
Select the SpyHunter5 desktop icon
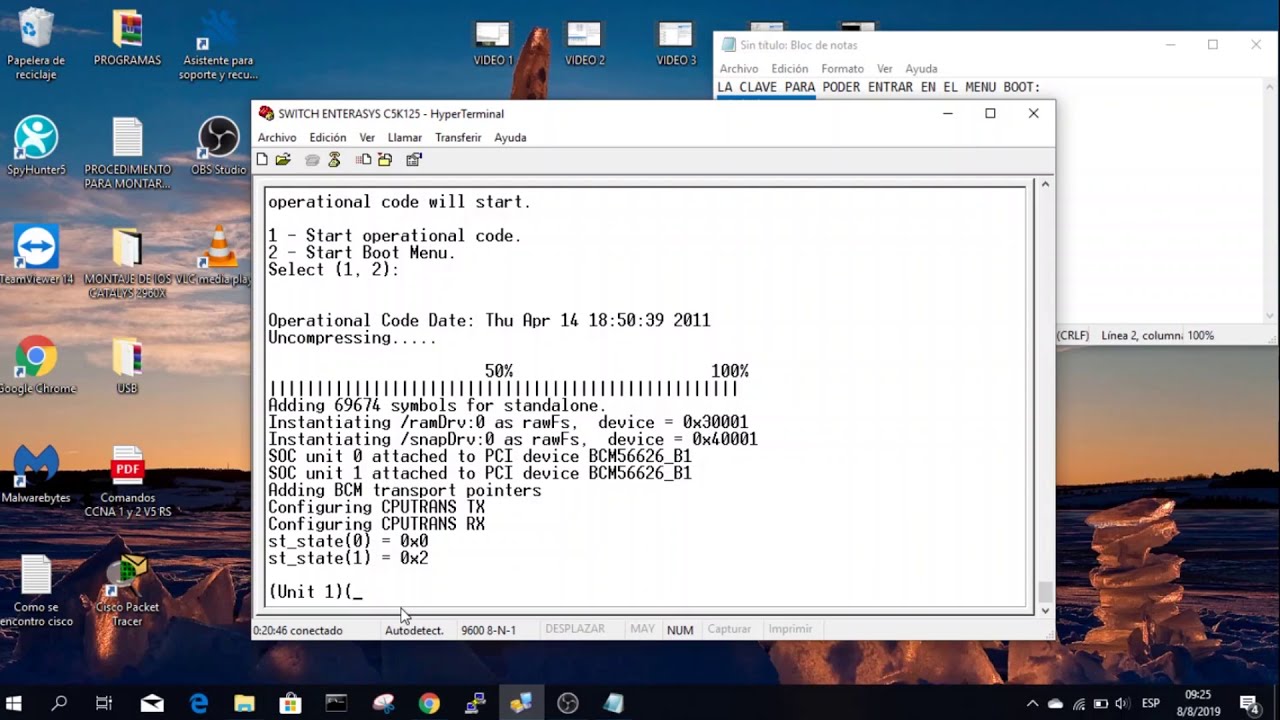(x=36, y=147)
